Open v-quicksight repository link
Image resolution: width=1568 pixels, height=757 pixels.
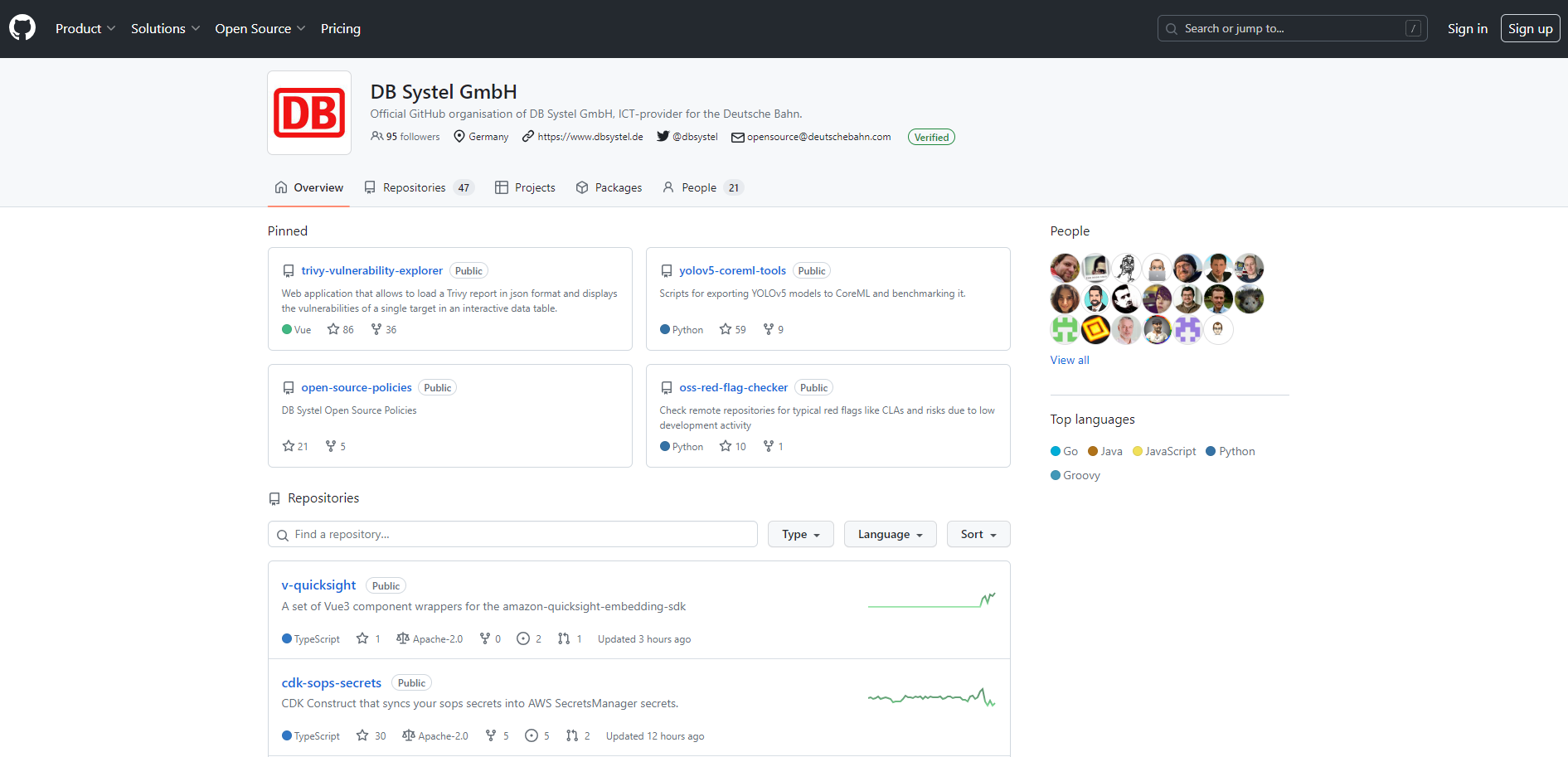click(x=318, y=585)
